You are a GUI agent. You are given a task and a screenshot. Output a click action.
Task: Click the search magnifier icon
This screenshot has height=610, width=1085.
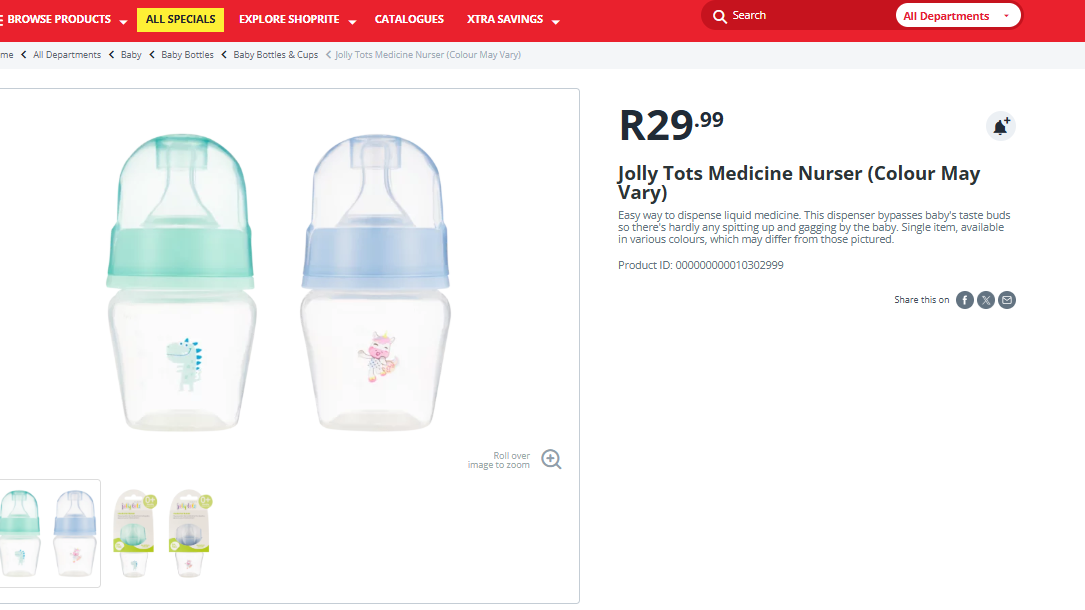pyautogui.click(x=719, y=16)
